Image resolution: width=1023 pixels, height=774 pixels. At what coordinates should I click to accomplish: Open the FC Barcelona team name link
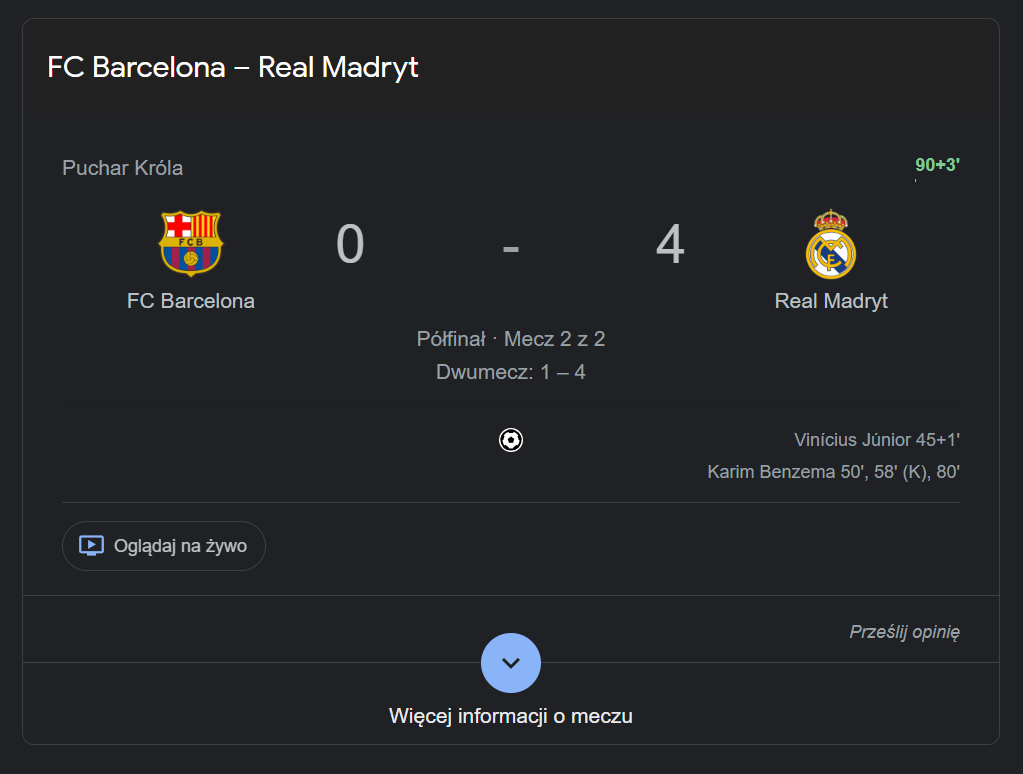pos(191,301)
